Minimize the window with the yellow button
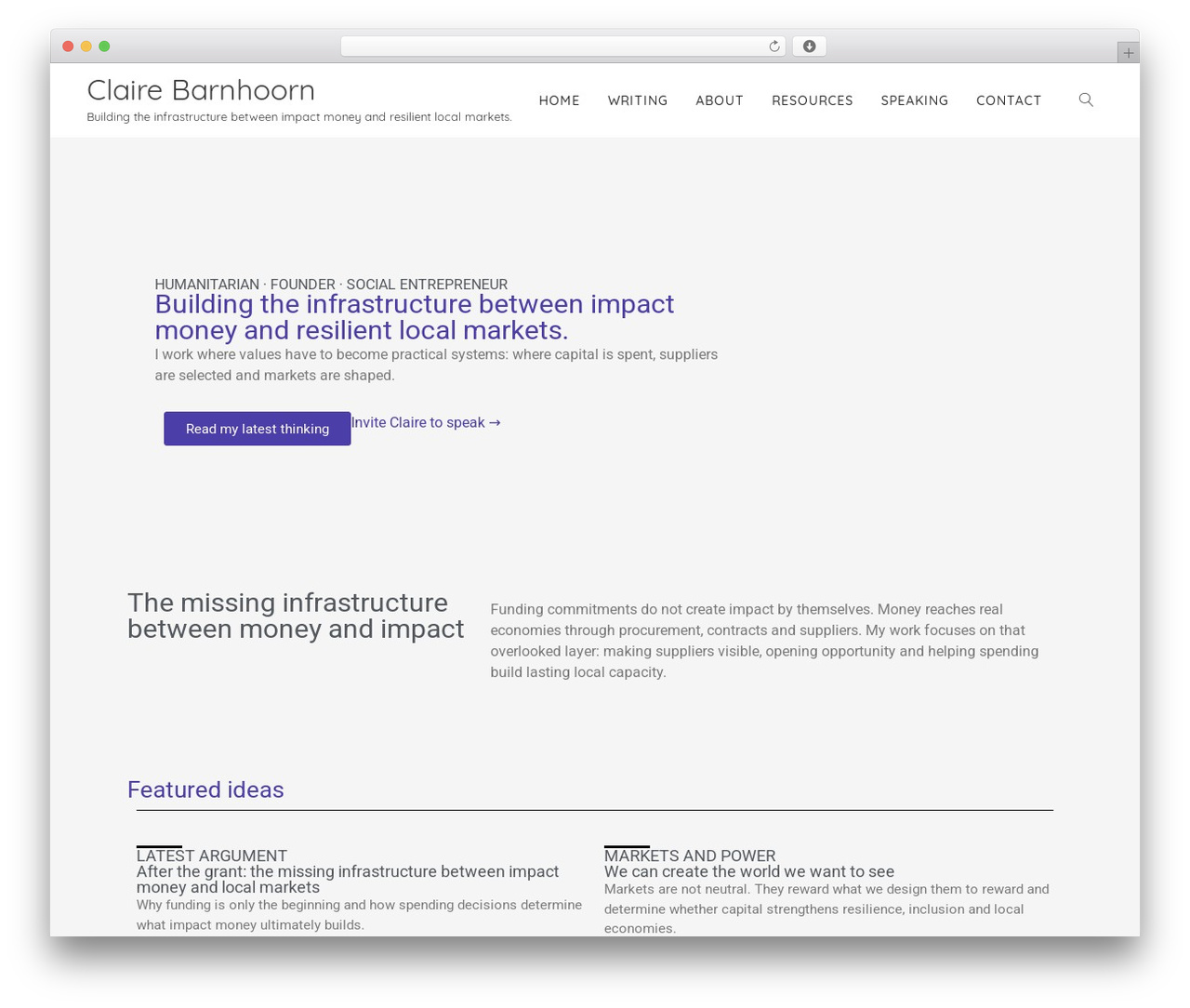Viewport: 1190px width, 1008px height. tap(86, 46)
